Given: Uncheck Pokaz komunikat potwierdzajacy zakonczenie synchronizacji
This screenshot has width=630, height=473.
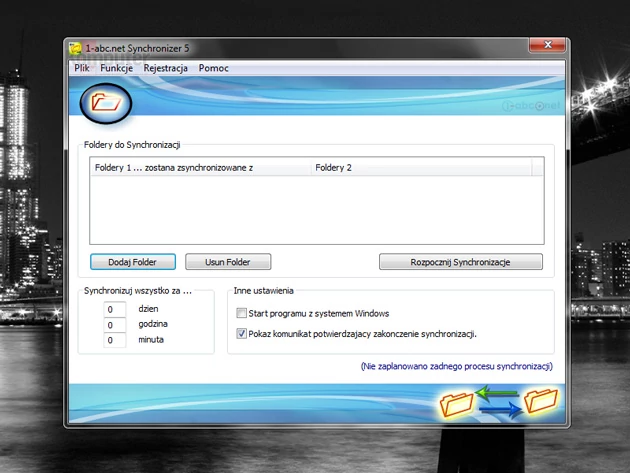Looking at the screenshot, I should pos(241,334).
